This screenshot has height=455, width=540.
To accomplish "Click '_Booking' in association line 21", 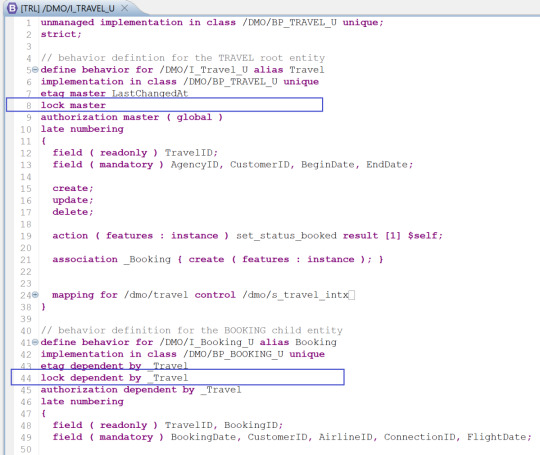I will click(147, 259).
